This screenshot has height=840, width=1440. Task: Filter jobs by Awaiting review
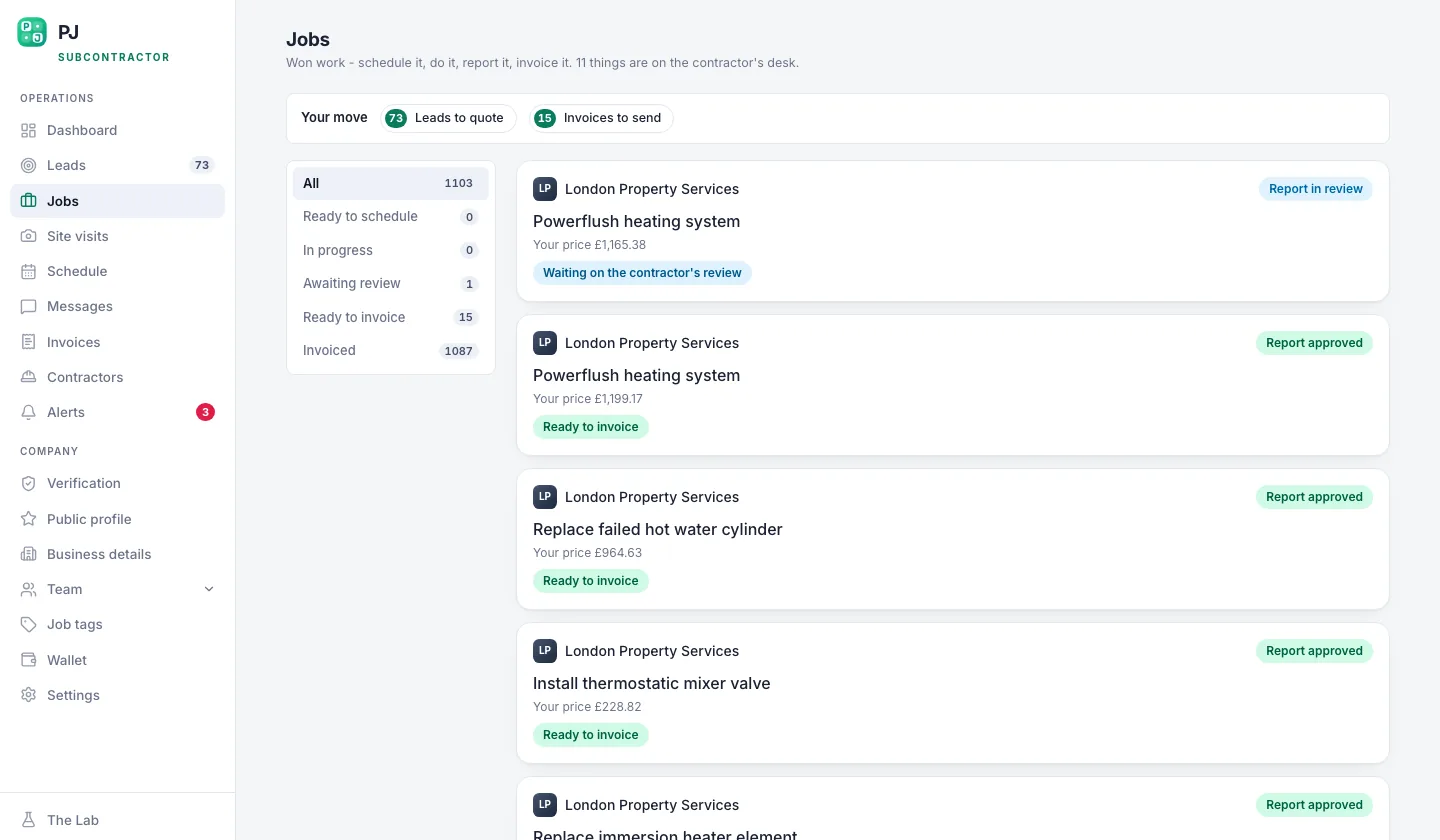[391, 283]
